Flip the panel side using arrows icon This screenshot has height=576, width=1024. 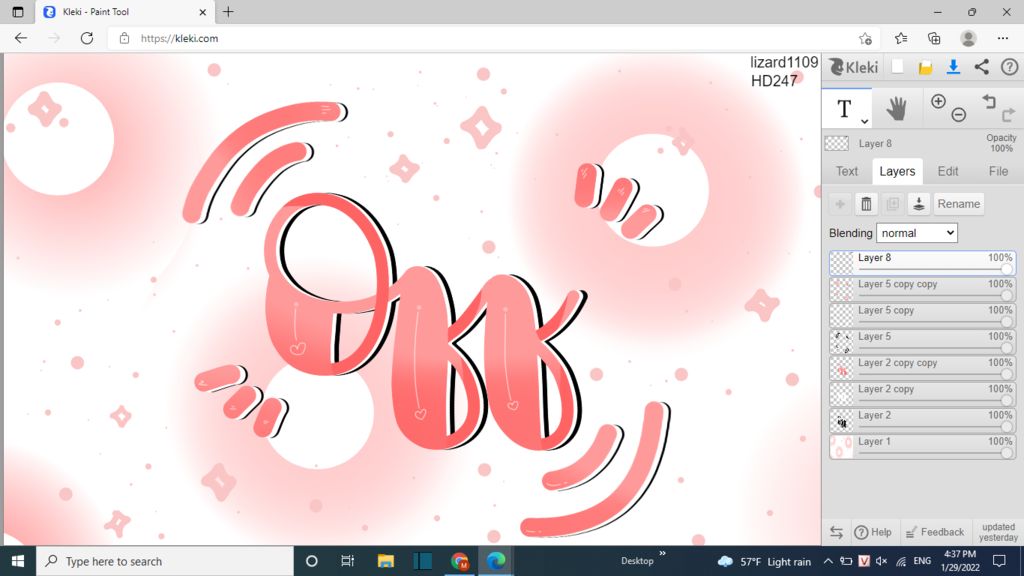pos(836,532)
